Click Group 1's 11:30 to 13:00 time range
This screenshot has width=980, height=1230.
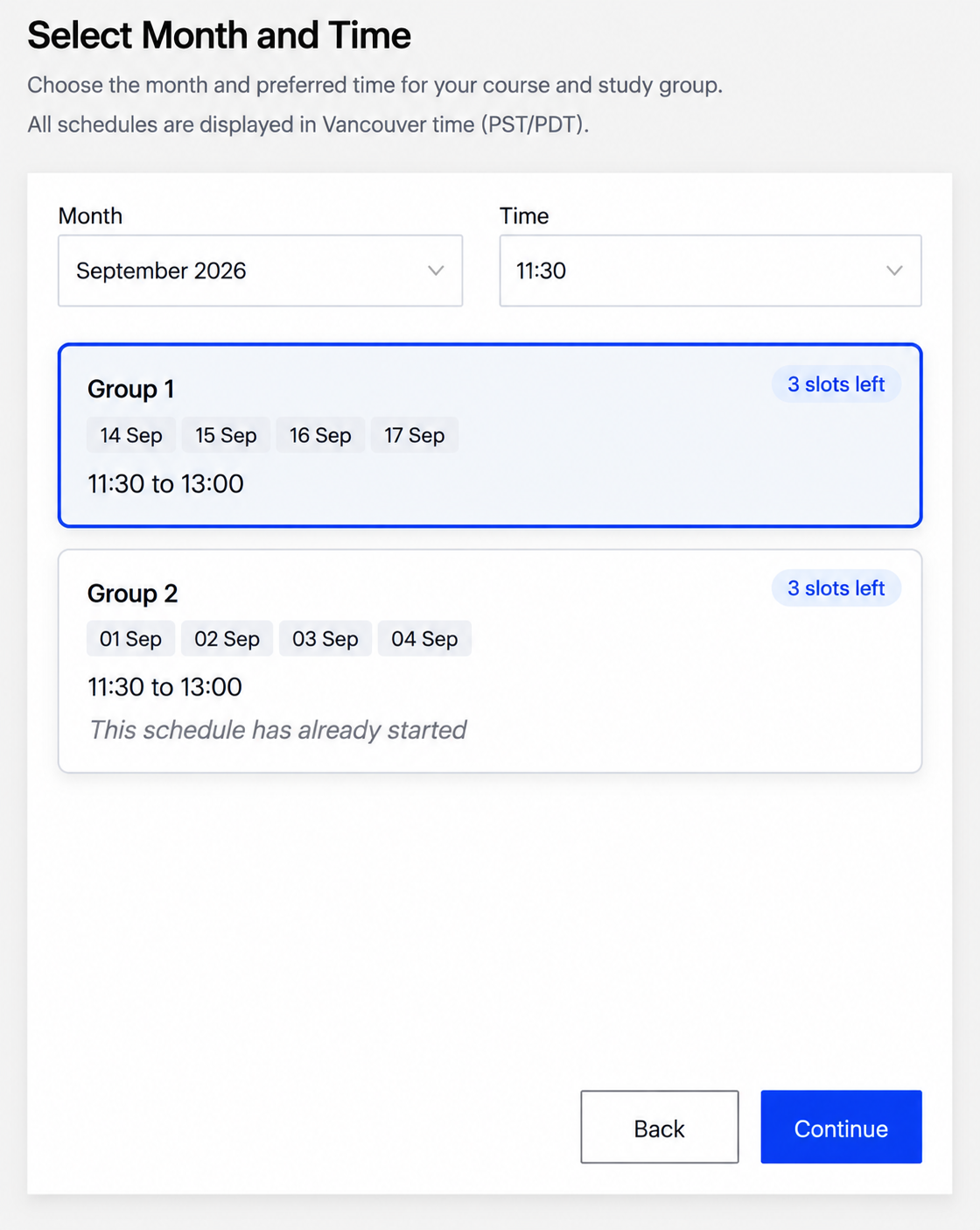165,484
